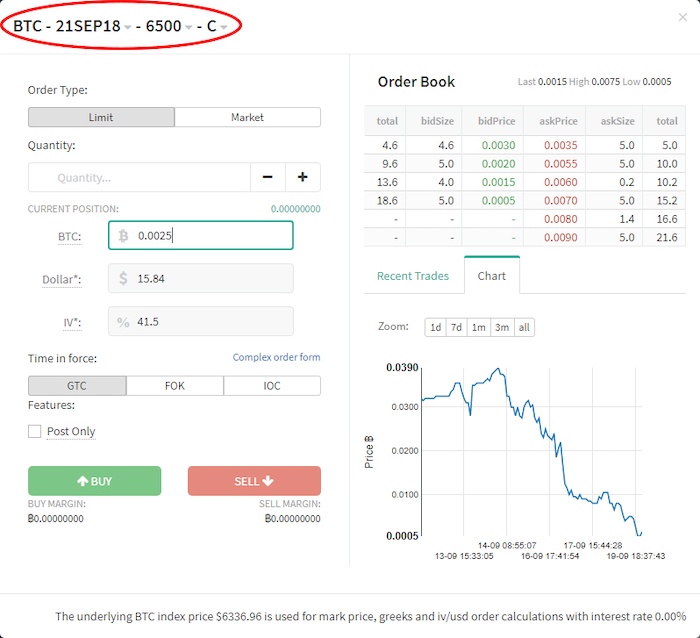This screenshot has width=700, height=638.
Task: Click the minus quantity button
Action: pos(267,177)
